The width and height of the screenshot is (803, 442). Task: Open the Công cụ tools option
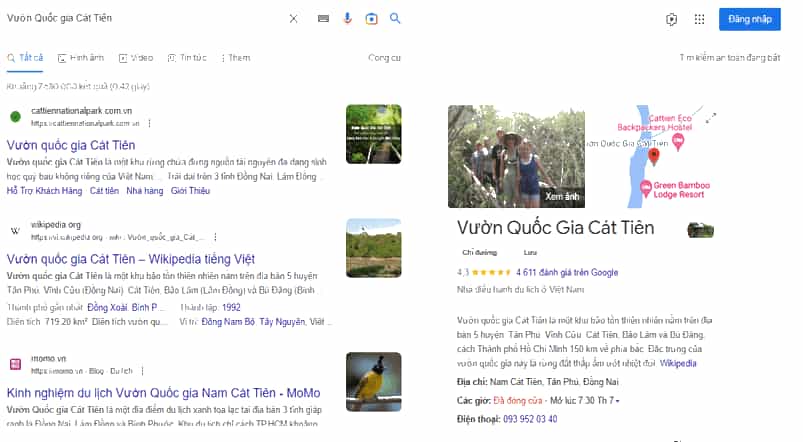(384, 58)
